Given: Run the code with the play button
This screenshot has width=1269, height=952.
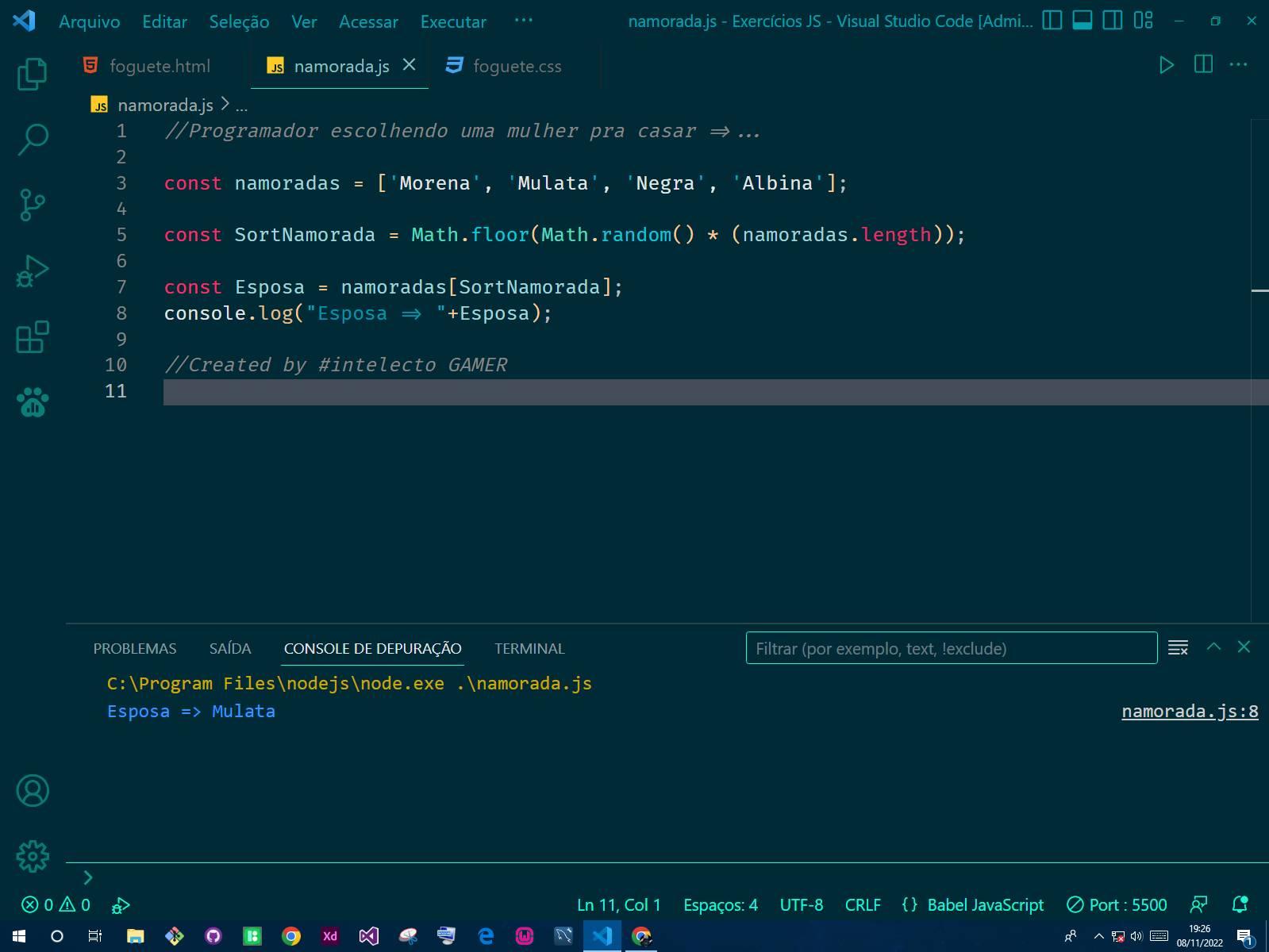Looking at the screenshot, I should click(x=1166, y=65).
